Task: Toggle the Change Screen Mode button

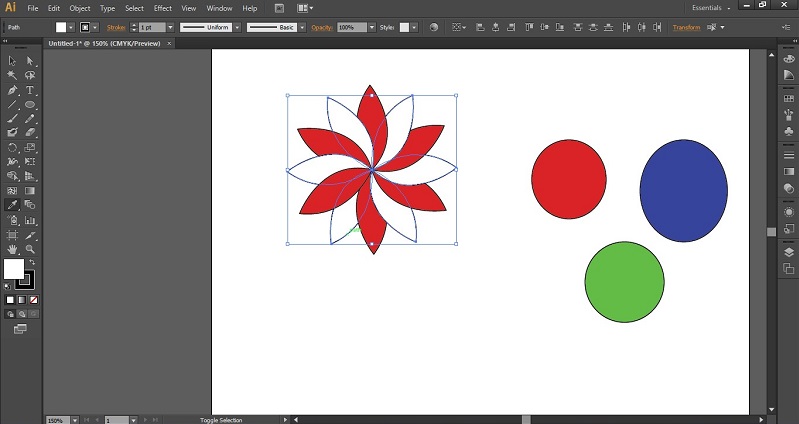Action: click(x=22, y=328)
